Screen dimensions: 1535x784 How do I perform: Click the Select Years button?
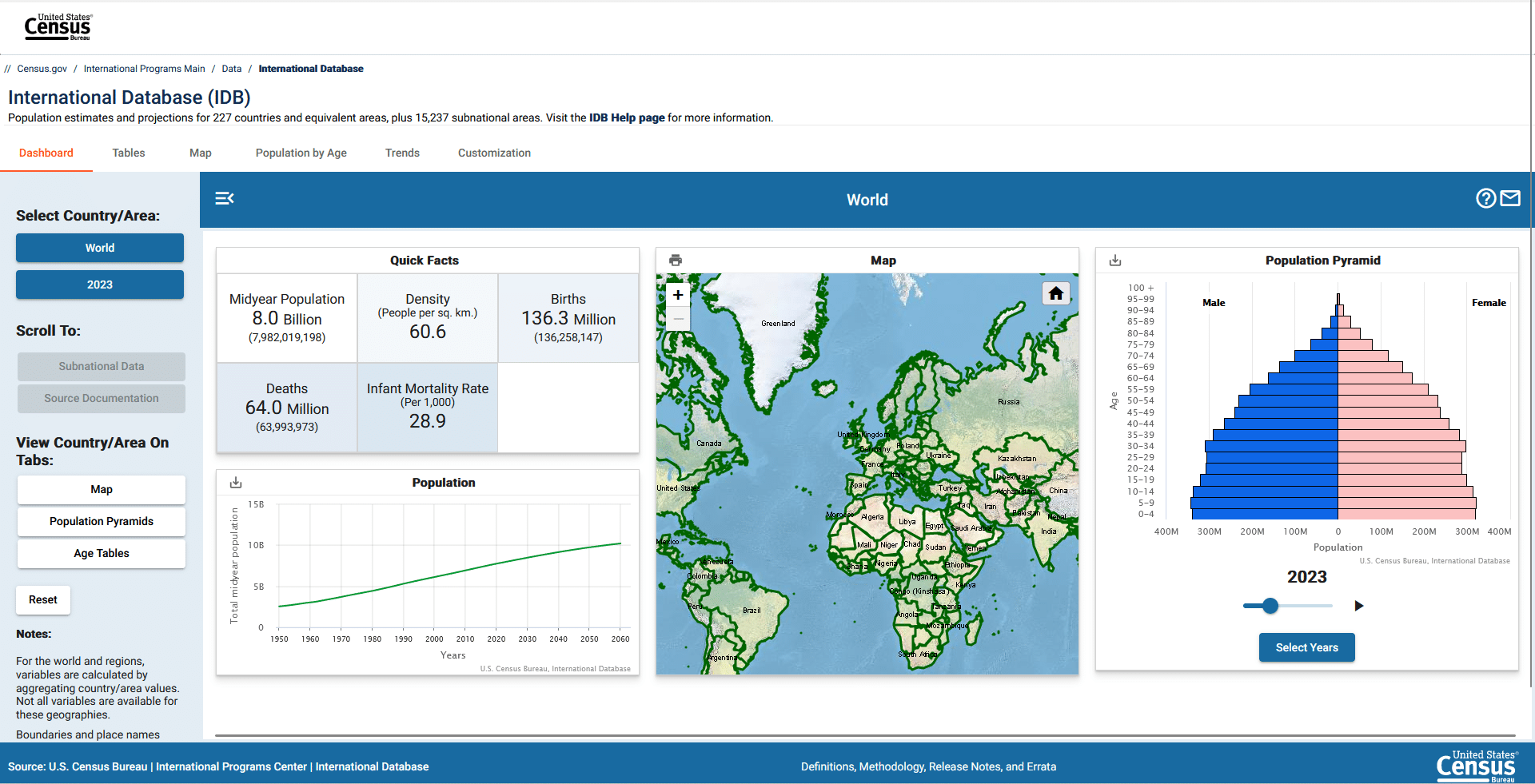(x=1307, y=647)
